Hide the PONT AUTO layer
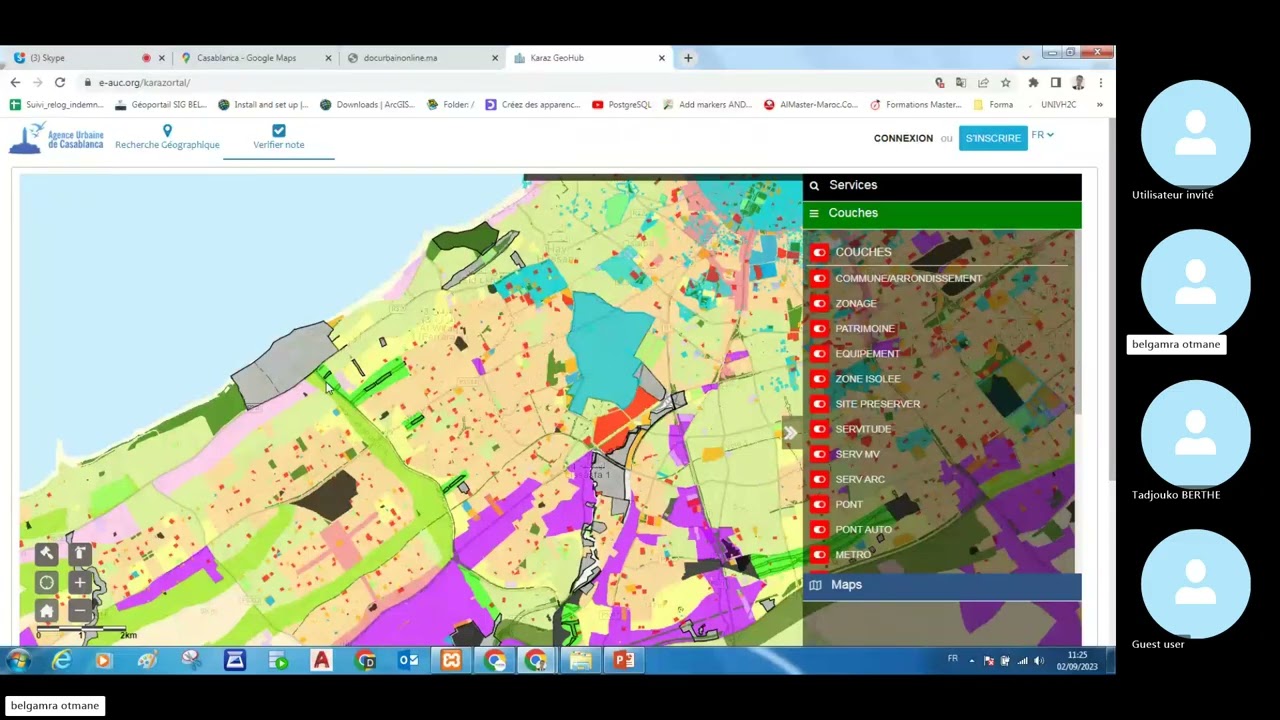This screenshot has height=720, width=1280. [x=820, y=529]
